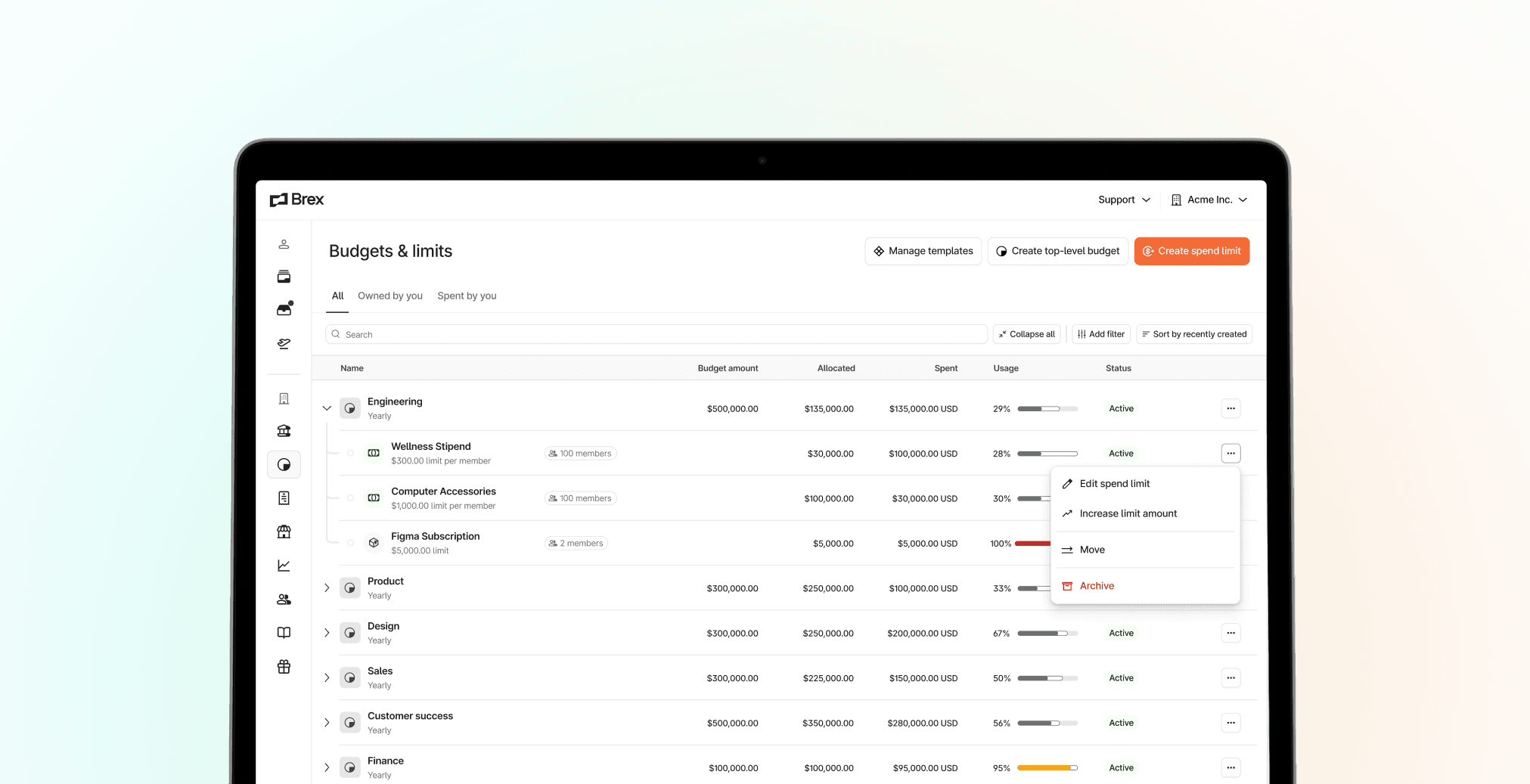Switch to the Owned by you tab
The height and width of the screenshot is (784, 1530).
[x=389, y=296]
